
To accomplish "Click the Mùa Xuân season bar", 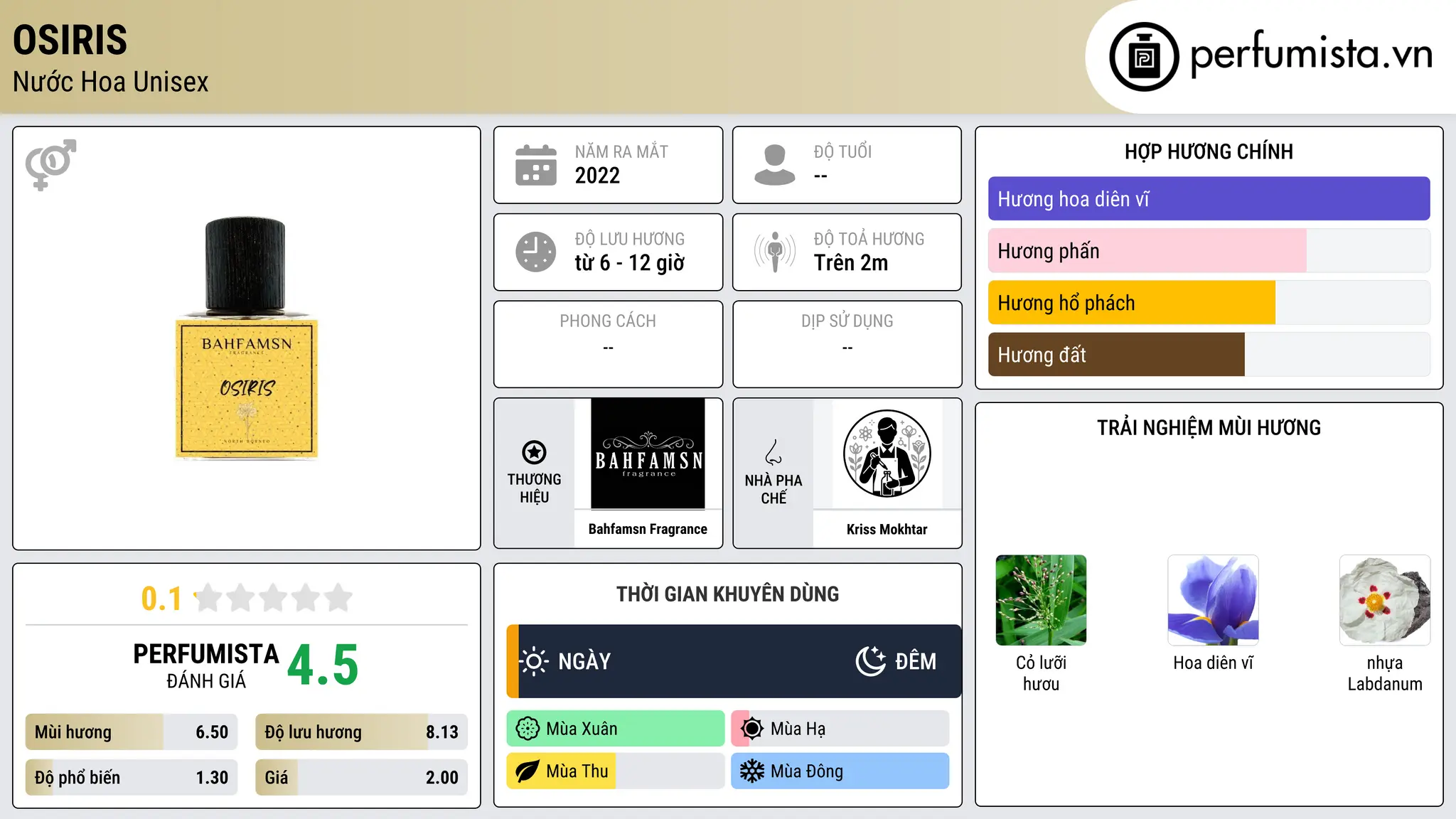I will tap(616, 729).
